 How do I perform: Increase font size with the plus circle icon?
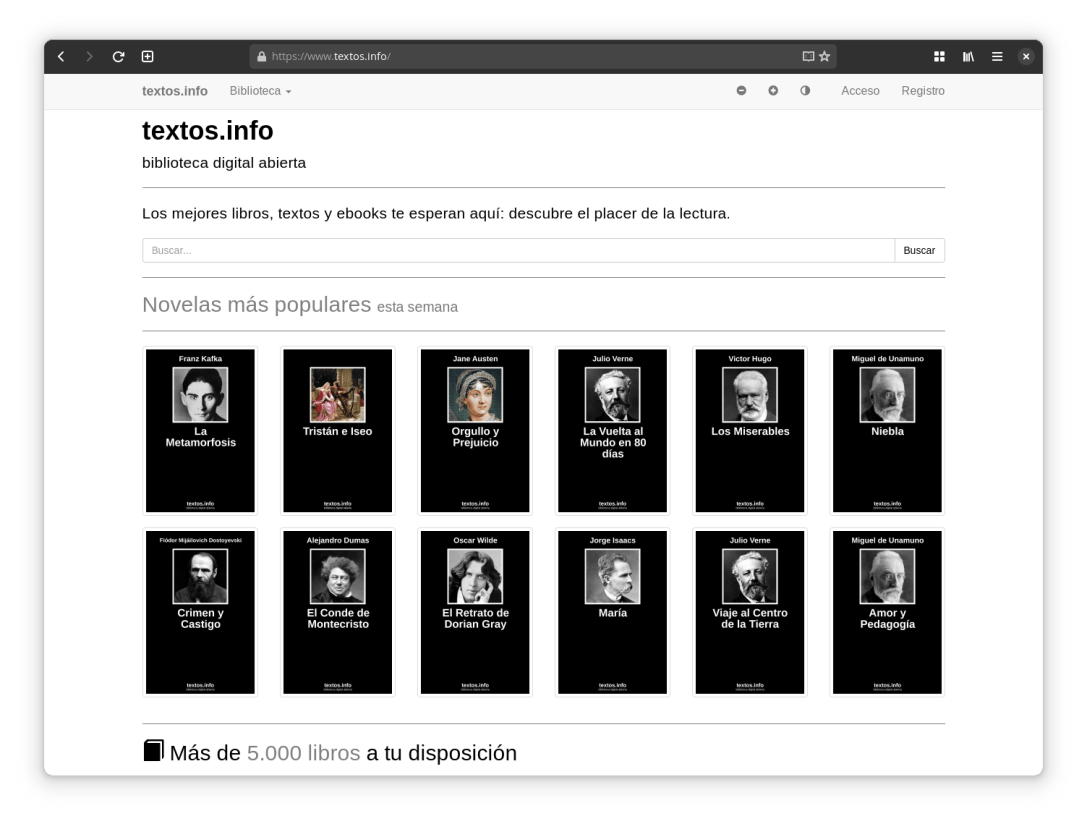pyautogui.click(x=773, y=91)
